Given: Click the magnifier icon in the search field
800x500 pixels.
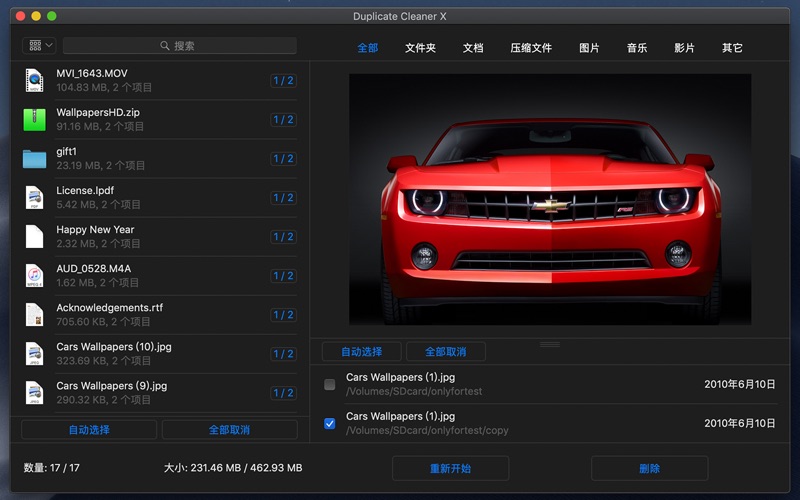Looking at the screenshot, I should coord(165,45).
